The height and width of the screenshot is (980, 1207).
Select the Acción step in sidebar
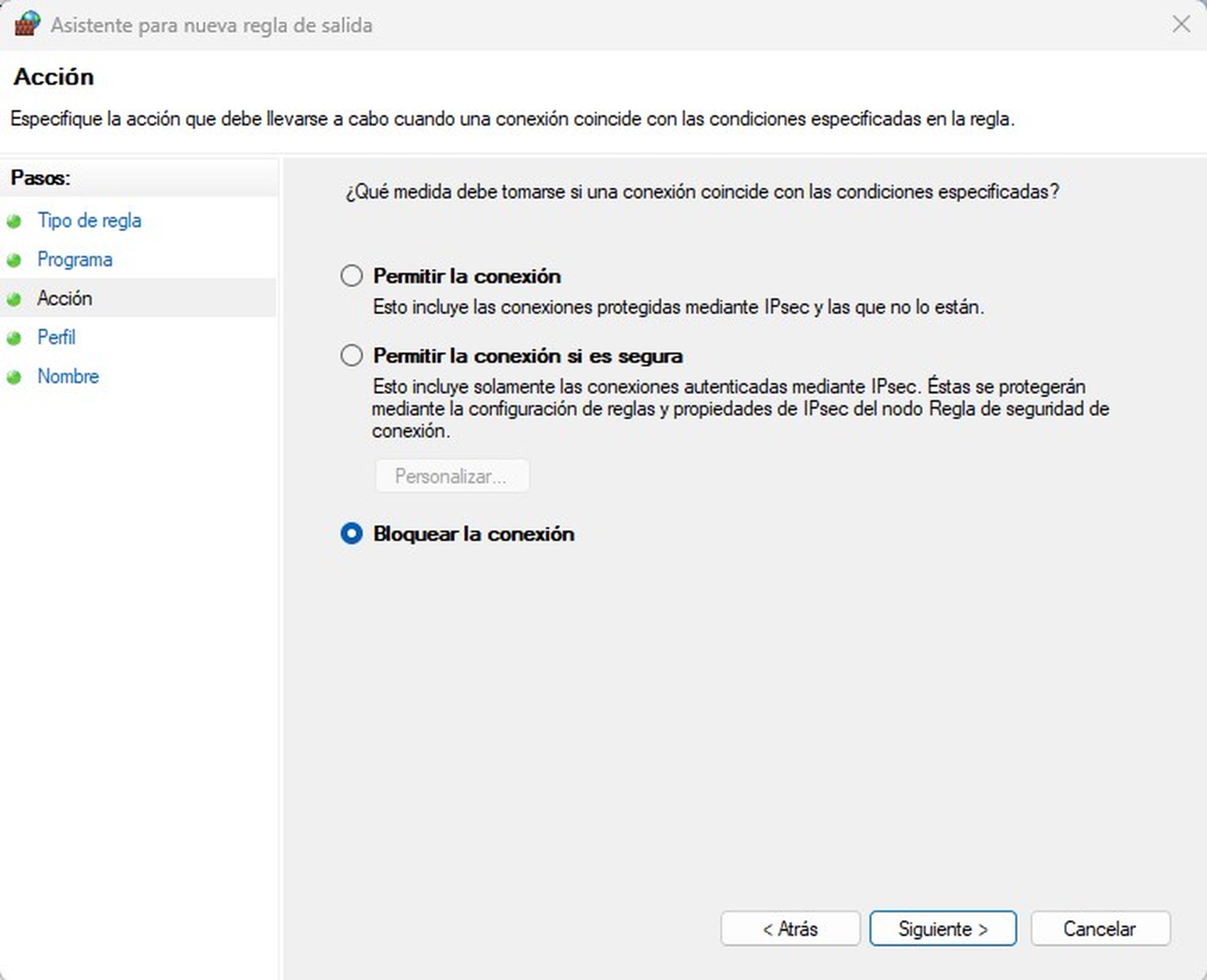(x=65, y=298)
